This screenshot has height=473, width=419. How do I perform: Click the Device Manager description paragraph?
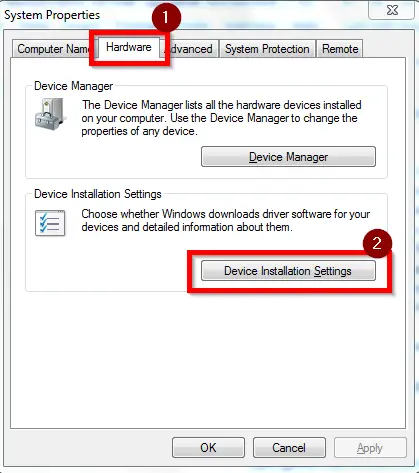tap(221, 118)
